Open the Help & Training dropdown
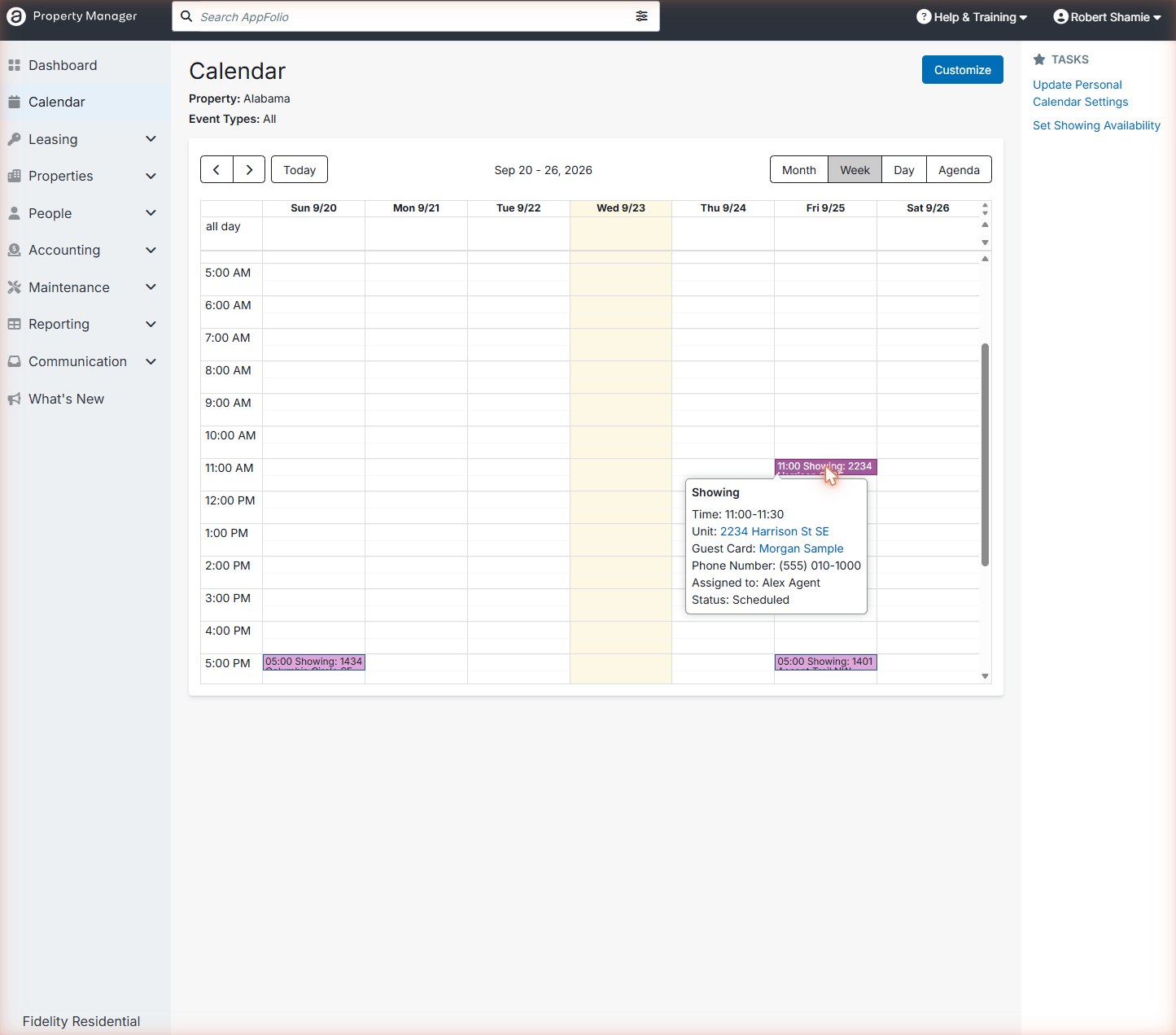This screenshot has height=1035, width=1176. (x=972, y=17)
